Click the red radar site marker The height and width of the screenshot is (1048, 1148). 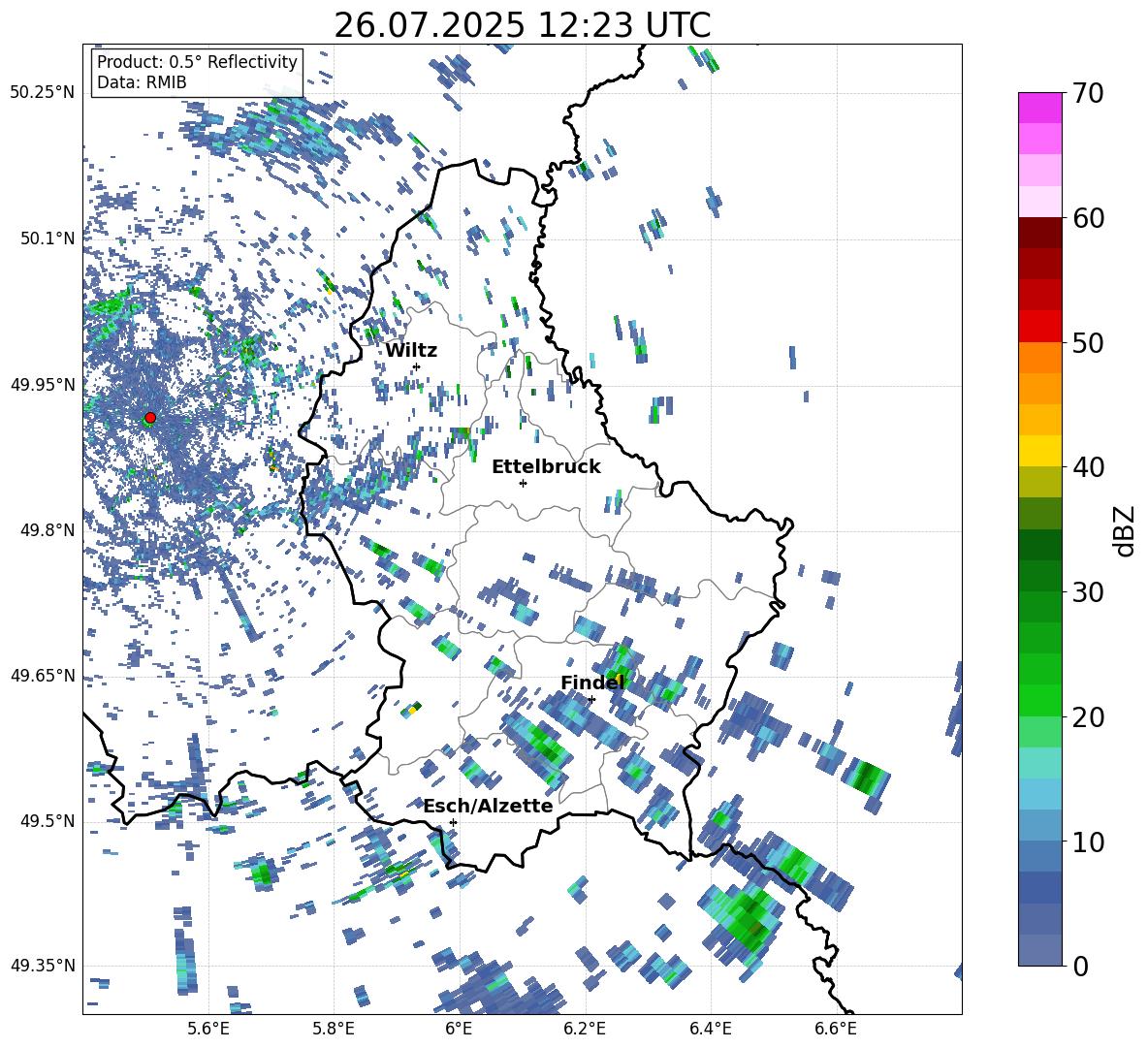[x=150, y=418]
